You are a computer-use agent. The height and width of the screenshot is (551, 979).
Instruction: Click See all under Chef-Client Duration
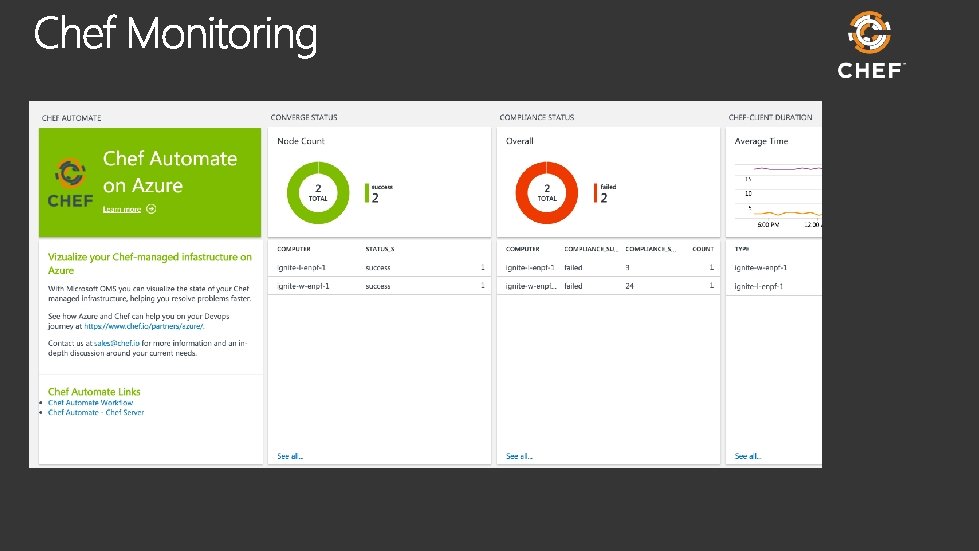[747, 456]
